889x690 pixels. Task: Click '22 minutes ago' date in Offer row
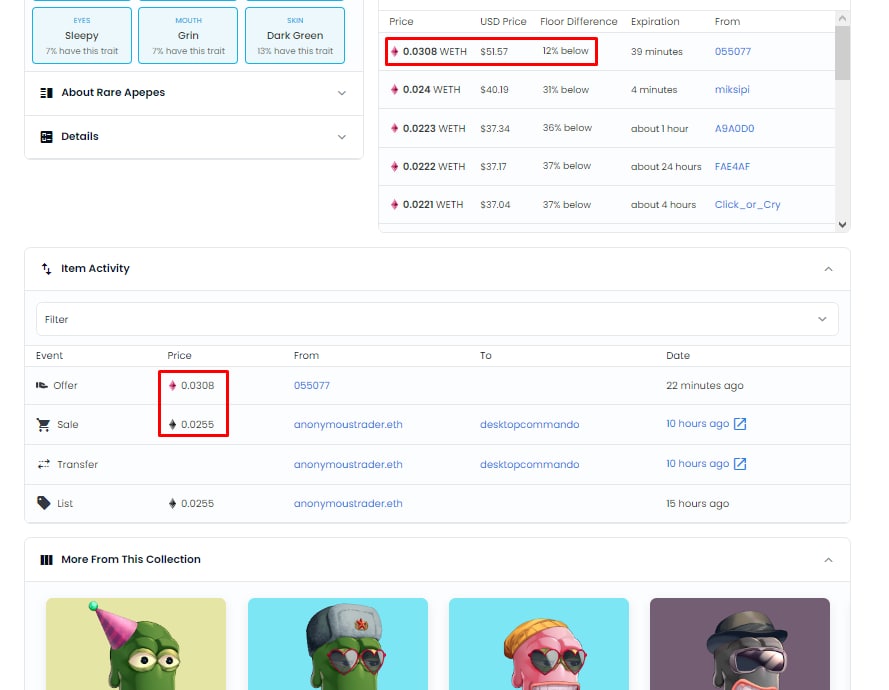[705, 386]
